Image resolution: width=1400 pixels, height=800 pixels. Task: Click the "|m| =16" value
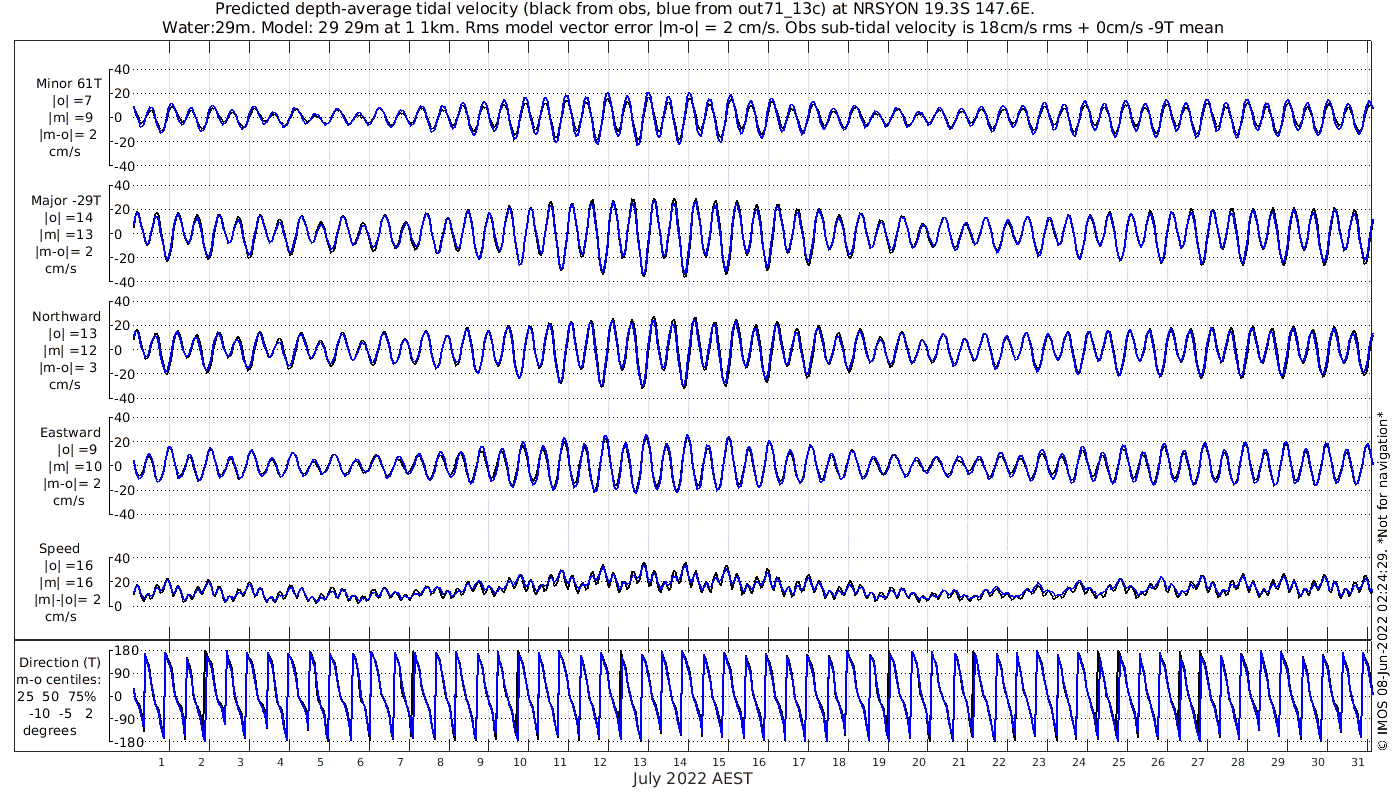tap(68, 583)
